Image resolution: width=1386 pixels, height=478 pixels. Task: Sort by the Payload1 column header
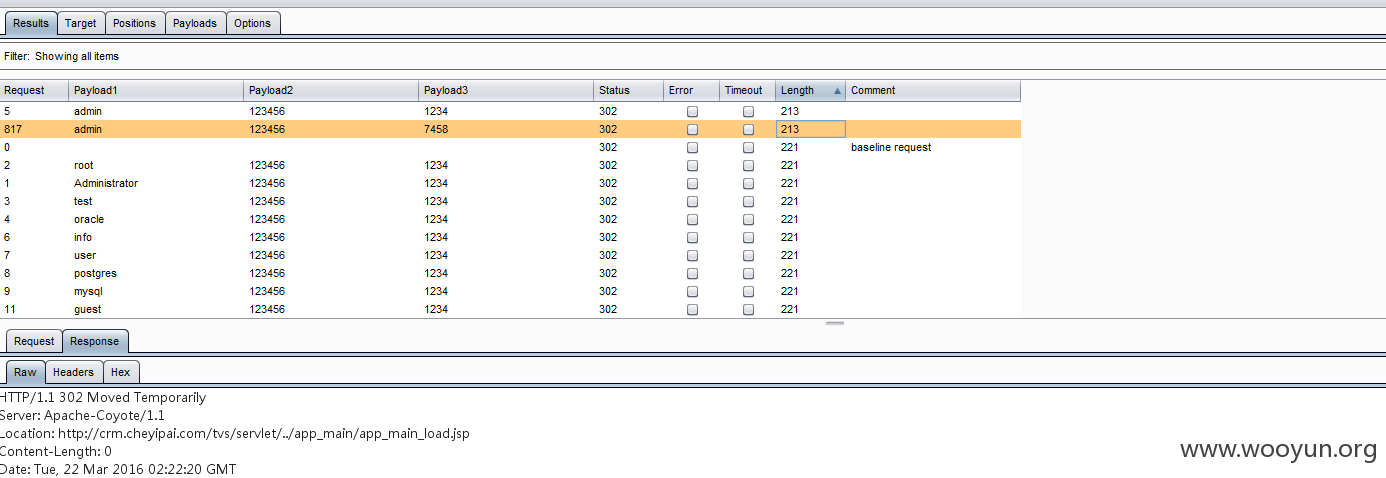coord(156,90)
